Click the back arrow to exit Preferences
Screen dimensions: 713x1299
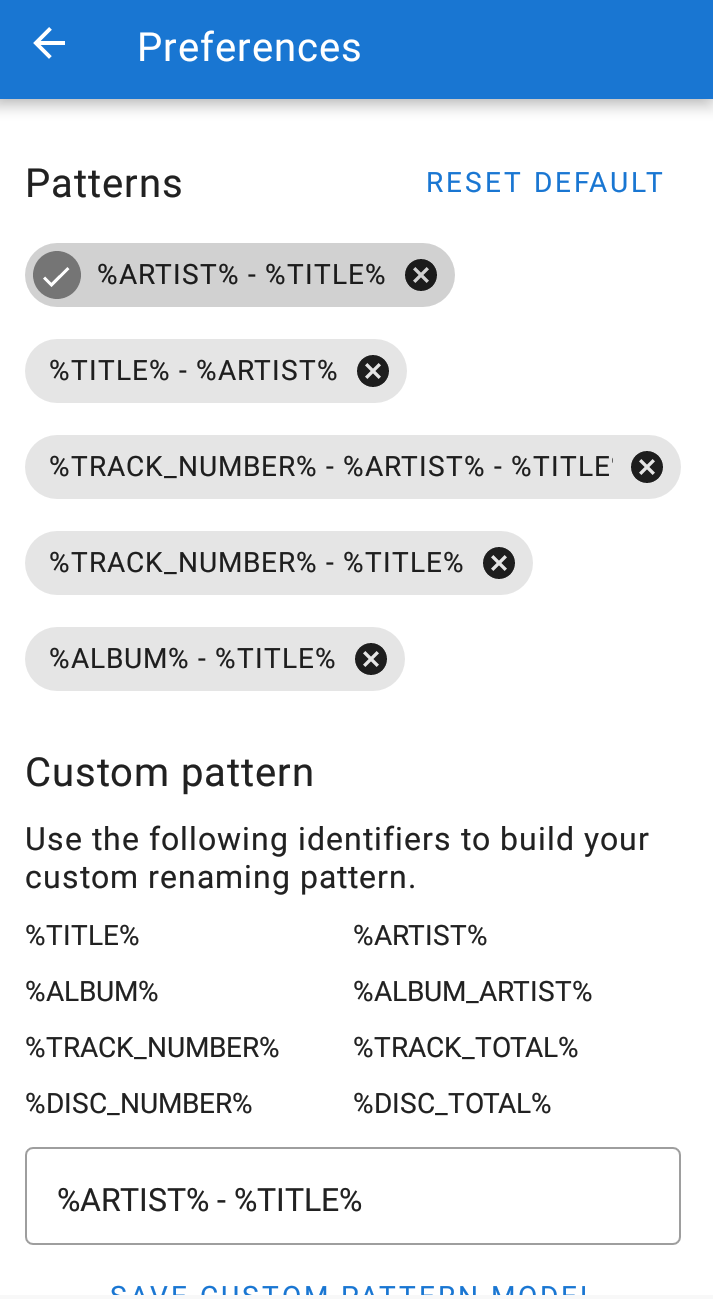point(48,43)
